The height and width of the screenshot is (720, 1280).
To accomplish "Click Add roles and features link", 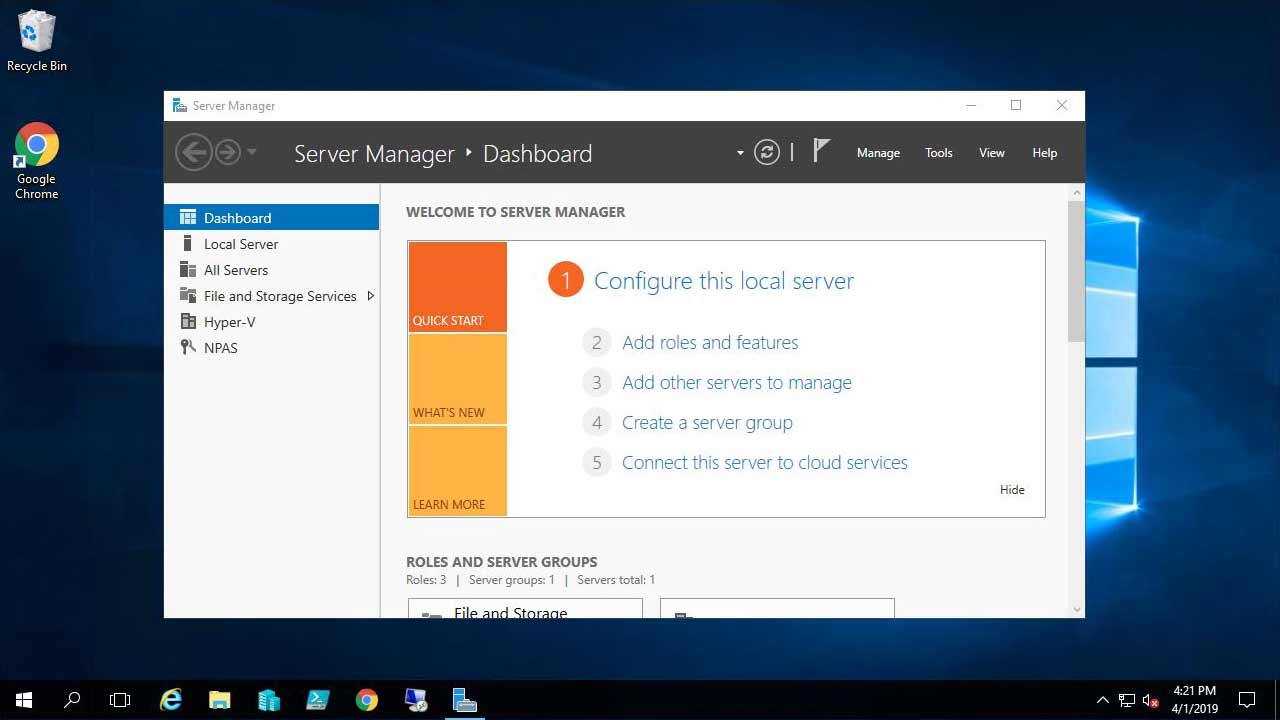I will click(710, 342).
